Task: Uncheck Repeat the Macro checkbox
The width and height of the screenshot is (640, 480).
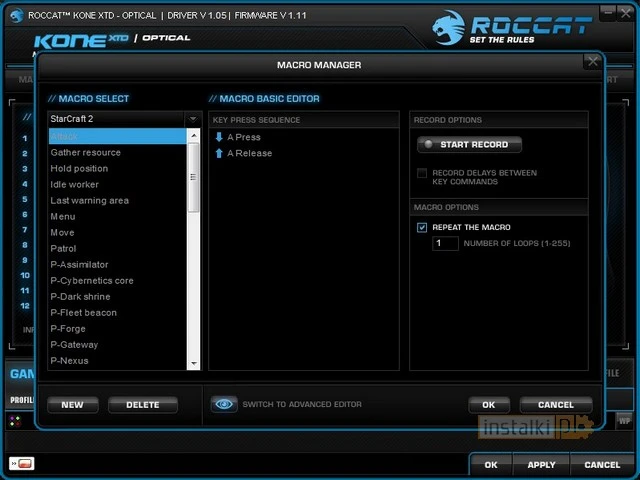Action: 422,227
